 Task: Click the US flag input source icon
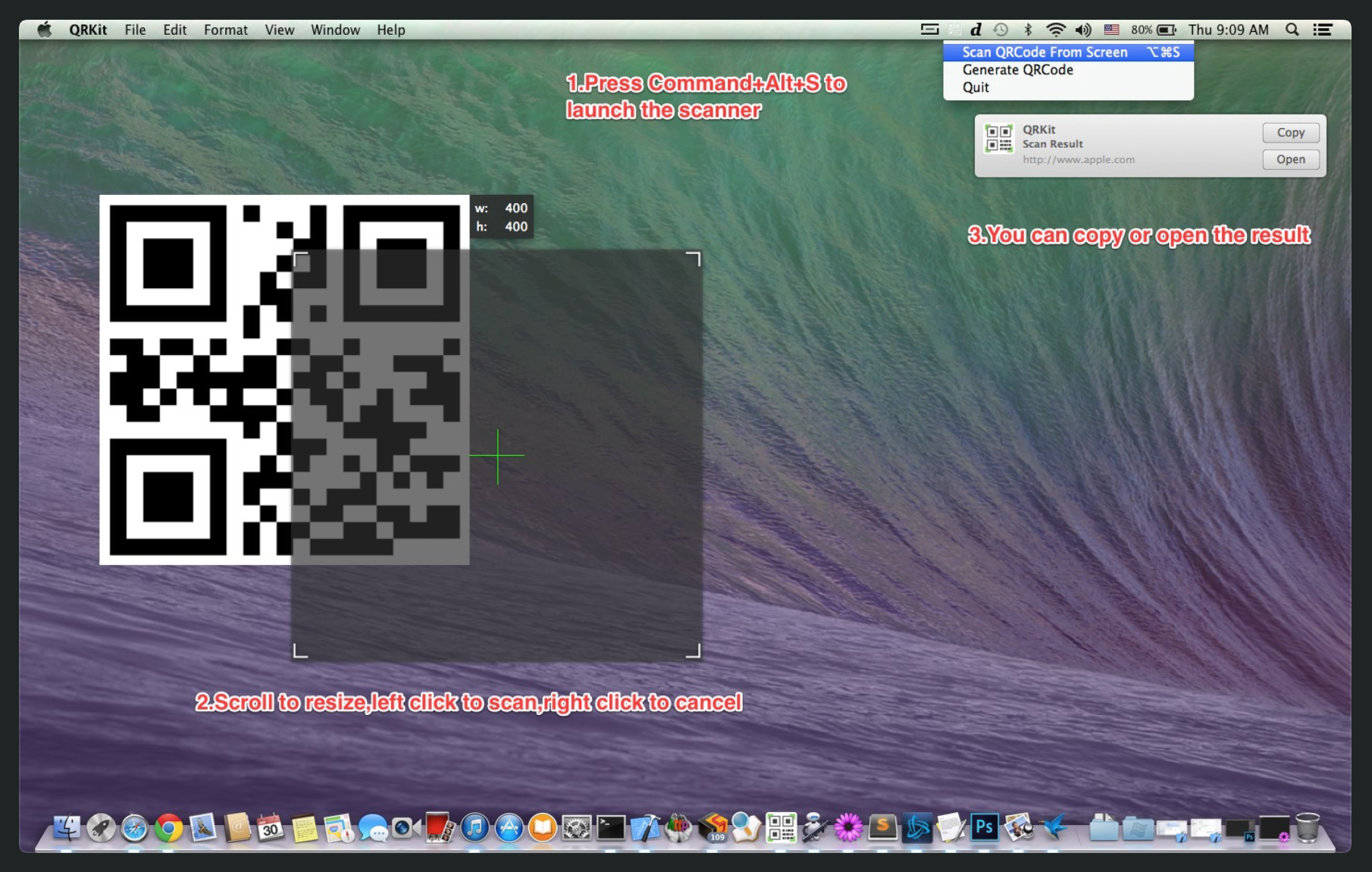[1111, 30]
